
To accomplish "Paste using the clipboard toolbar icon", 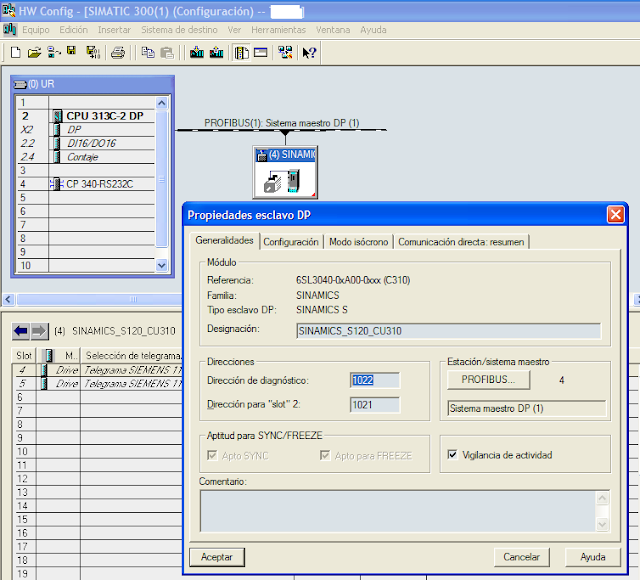I will pos(167,53).
